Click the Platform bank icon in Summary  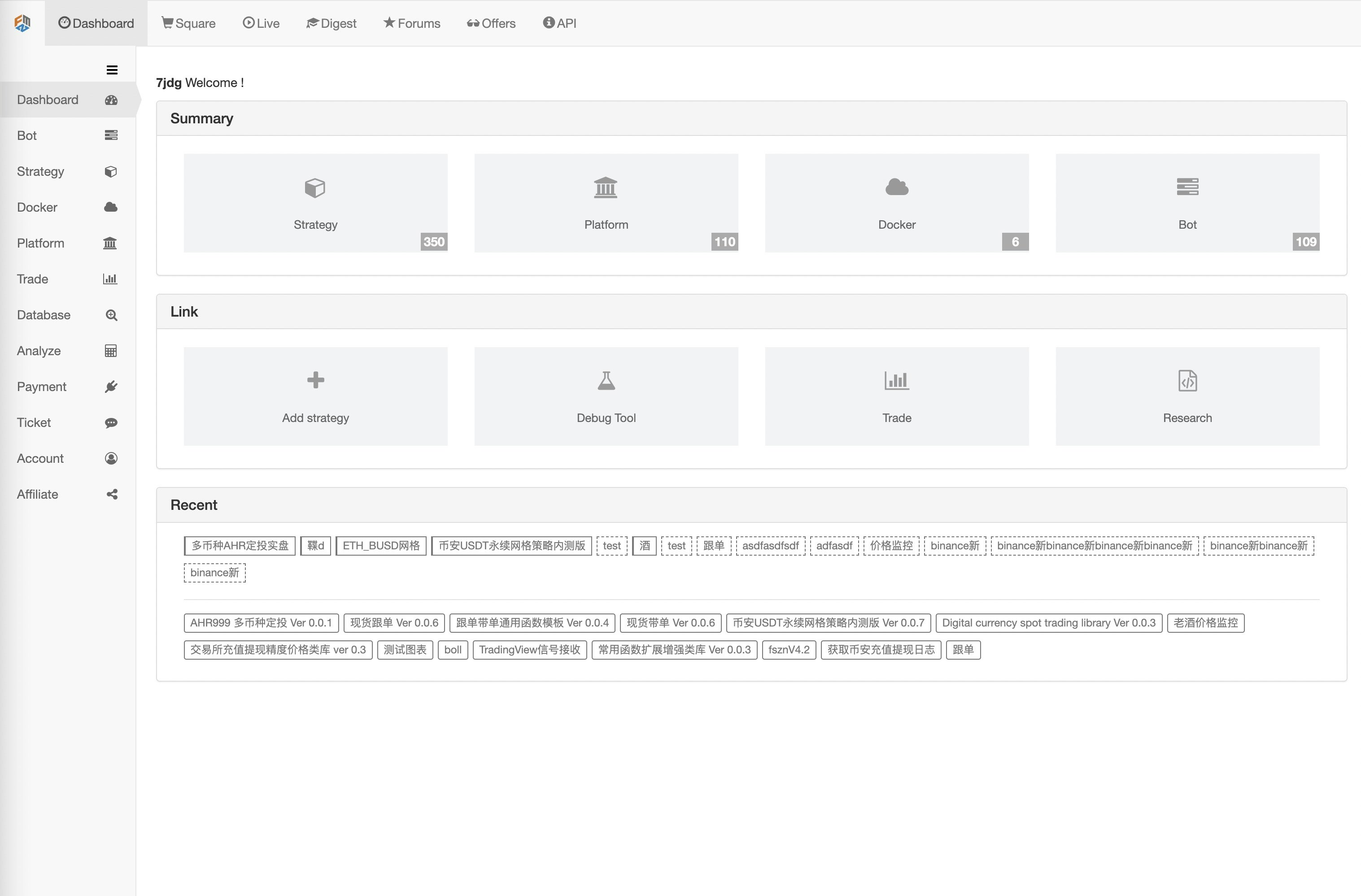point(606,187)
